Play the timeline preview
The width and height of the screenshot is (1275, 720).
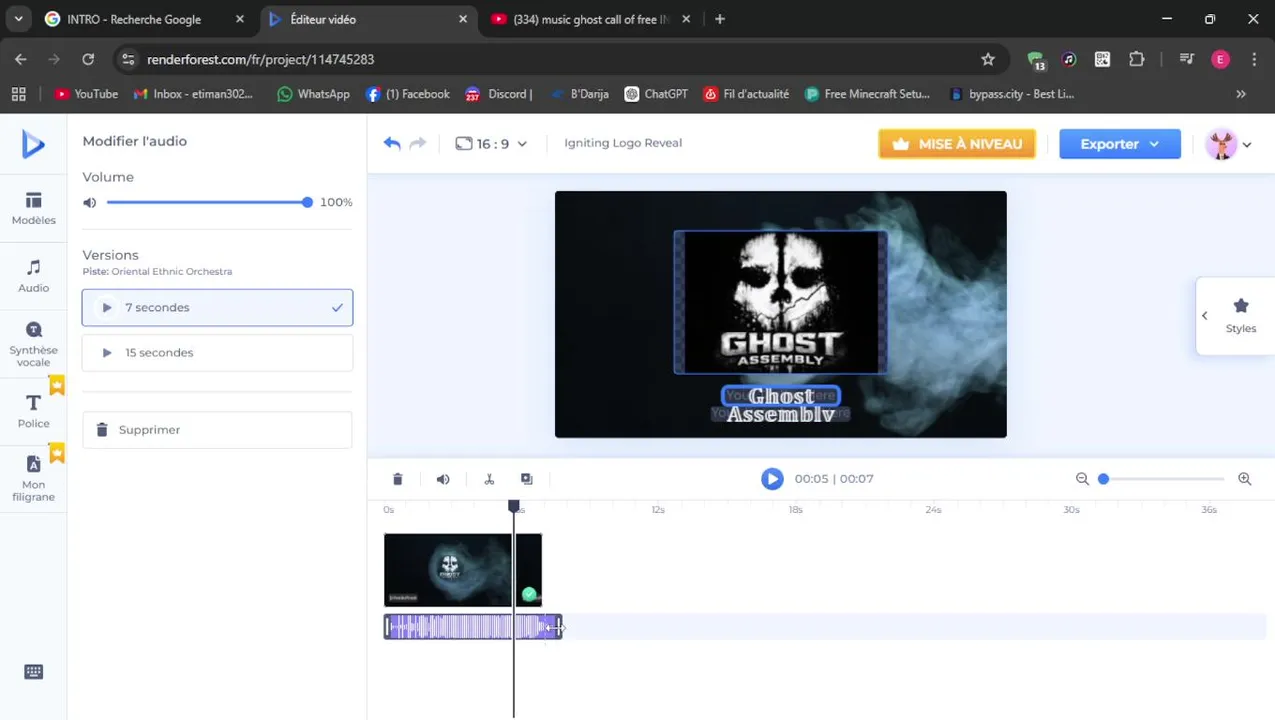(x=772, y=479)
